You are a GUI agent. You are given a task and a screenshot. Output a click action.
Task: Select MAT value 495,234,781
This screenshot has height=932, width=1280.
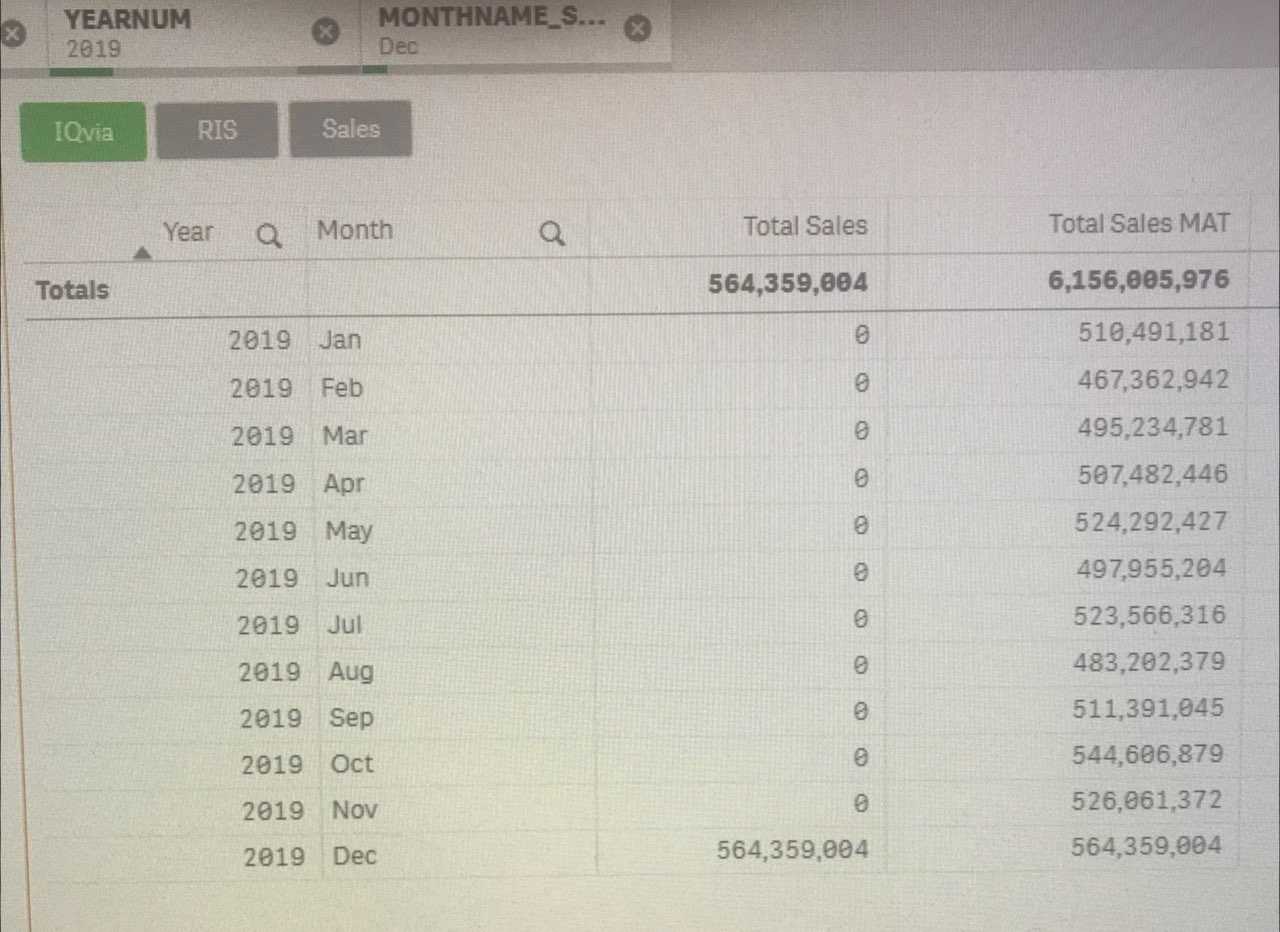tap(1153, 427)
